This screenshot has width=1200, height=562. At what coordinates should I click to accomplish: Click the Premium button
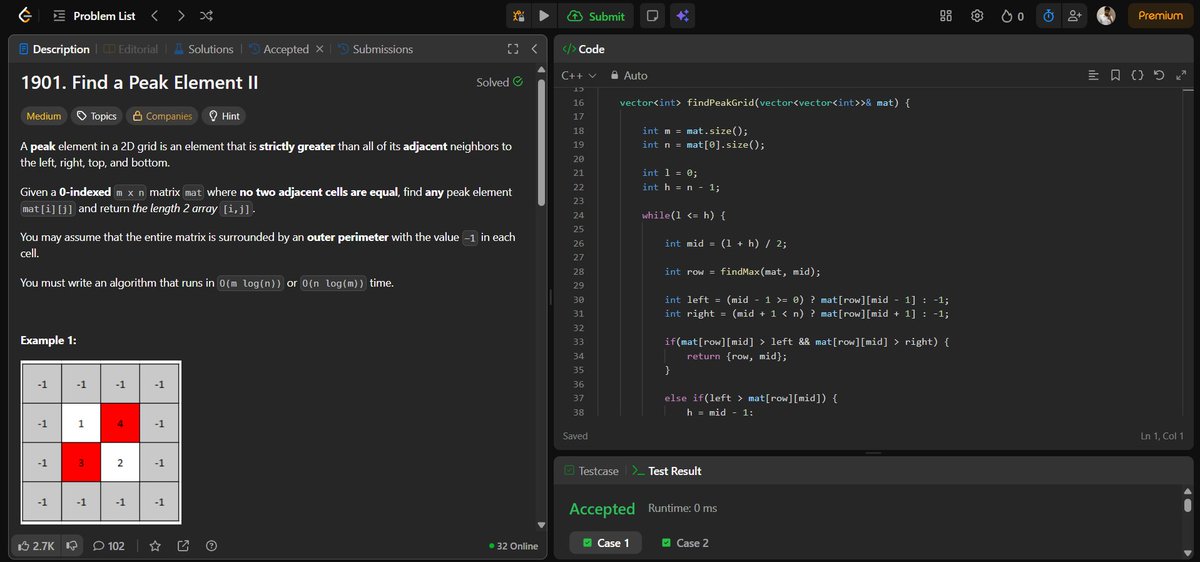pyautogui.click(x=1160, y=16)
